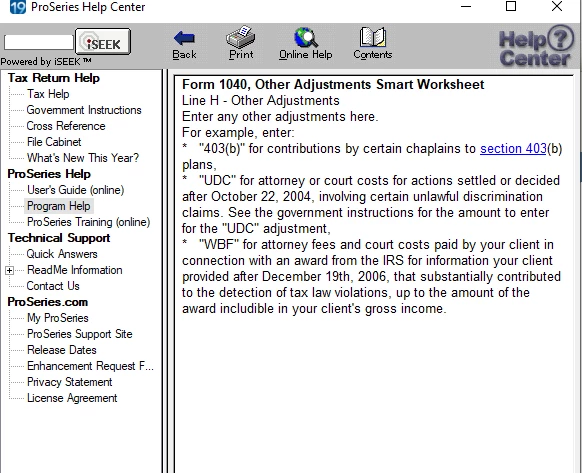The height and width of the screenshot is (473, 582).
Task: Click the Help Center logo
Action: (x=536, y=46)
